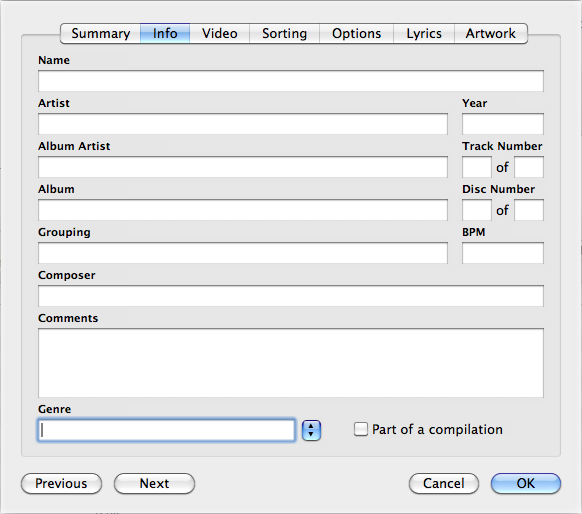The width and height of the screenshot is (582, 514).
Task: Open the Sorting tab
Action: click(284, 33)
